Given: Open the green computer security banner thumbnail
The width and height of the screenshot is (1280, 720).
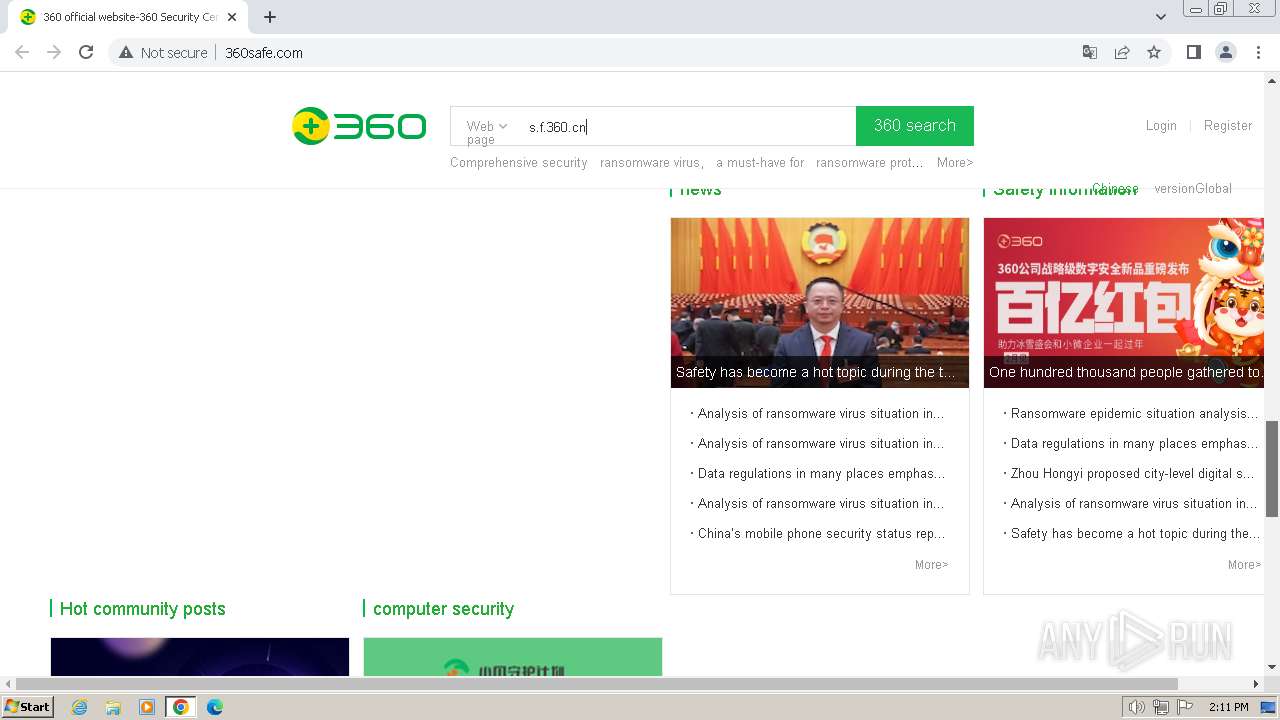Looking at the screenshot, I should (x=513, y=657).
